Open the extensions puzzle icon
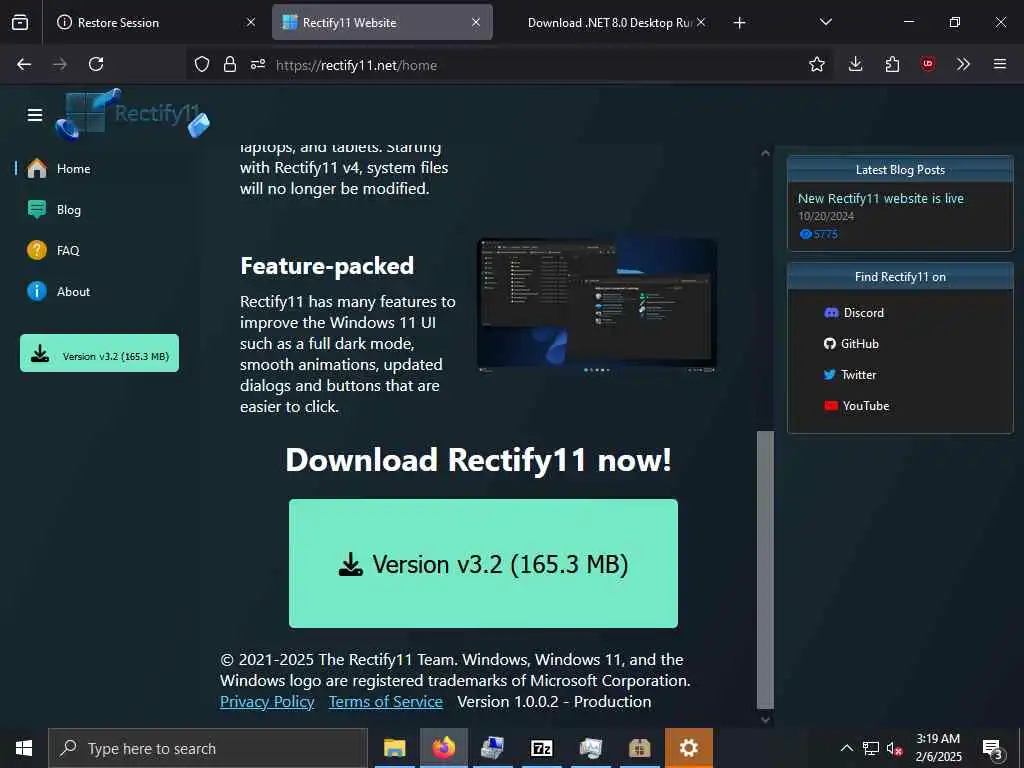The image size is (1024, 768). (x=892, y=64)
